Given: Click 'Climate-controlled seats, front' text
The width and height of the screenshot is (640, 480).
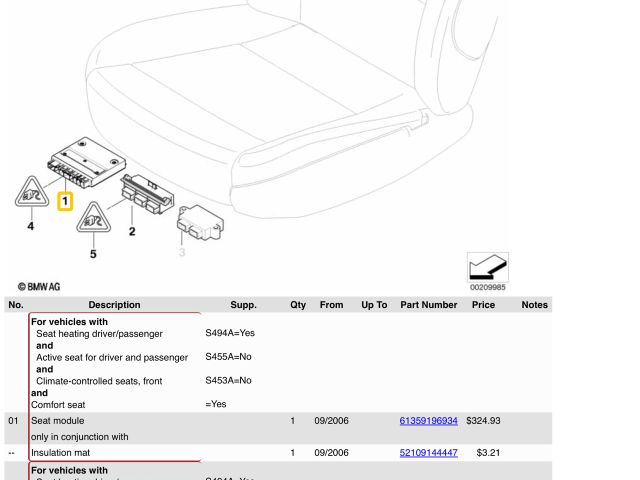Looking at the screenshot, I should click(99, 381).
